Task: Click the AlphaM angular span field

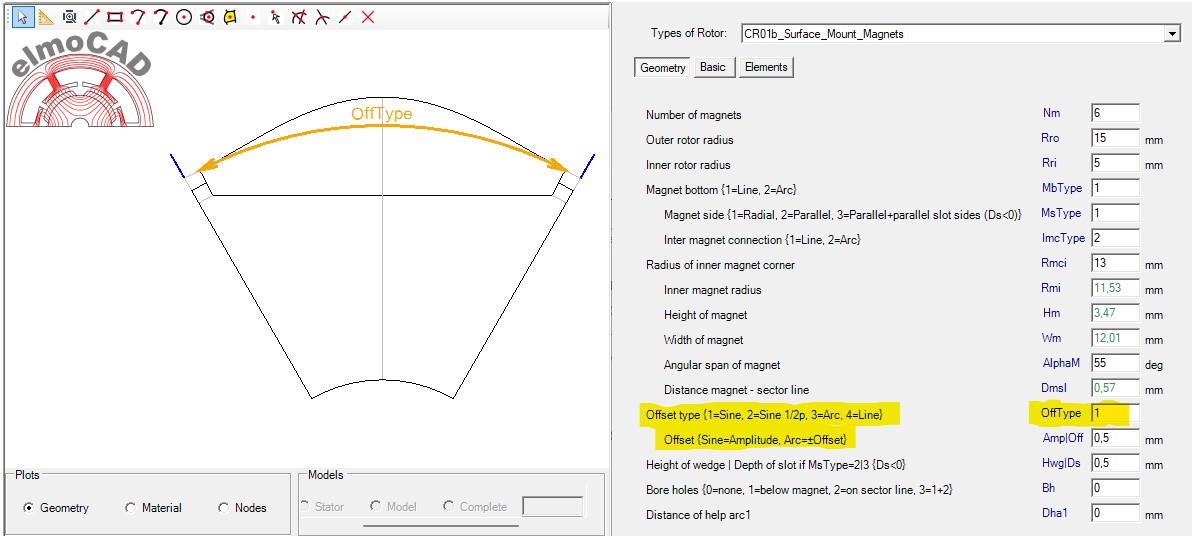Action: click(1115, 363)
